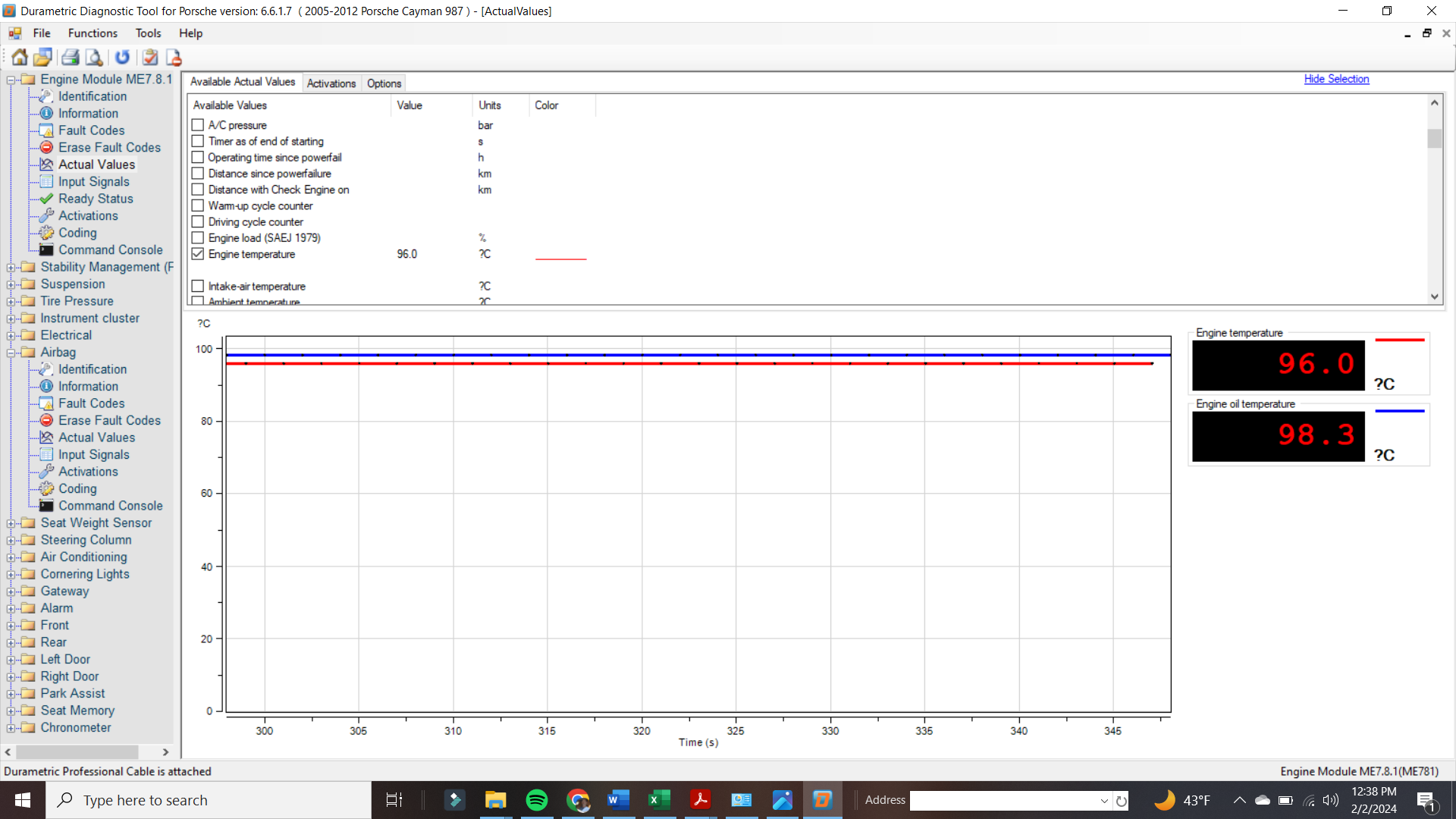Click the blue refresh arrow icon

(122, 57)
